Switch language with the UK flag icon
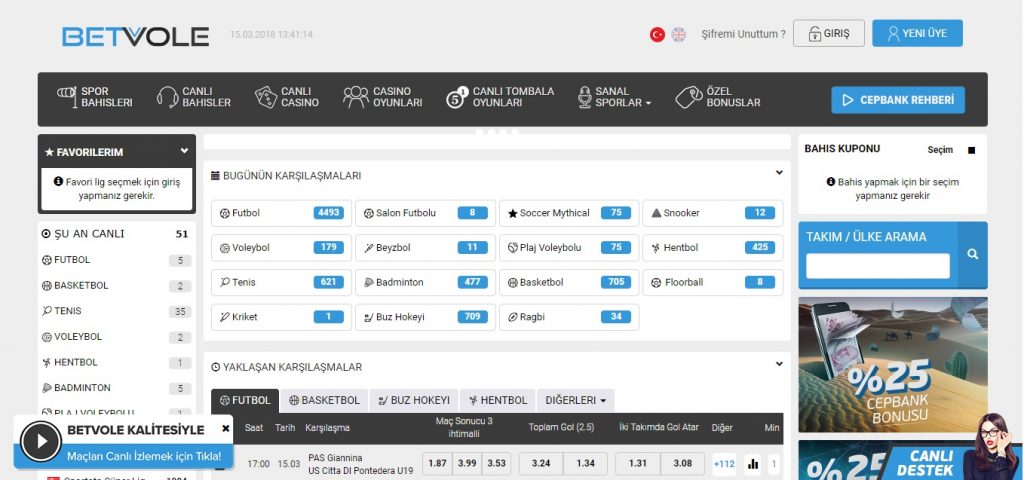 tap(679, 34)
